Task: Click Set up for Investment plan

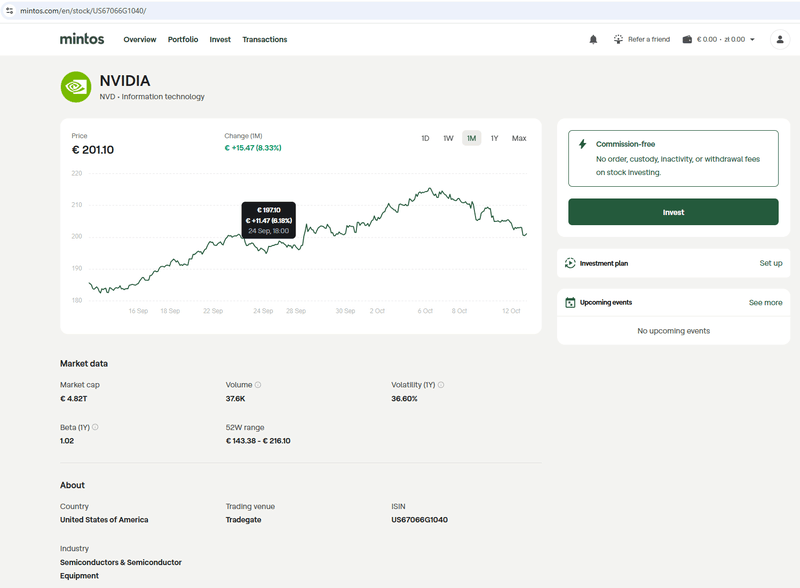Action: (x=770, y=263)
